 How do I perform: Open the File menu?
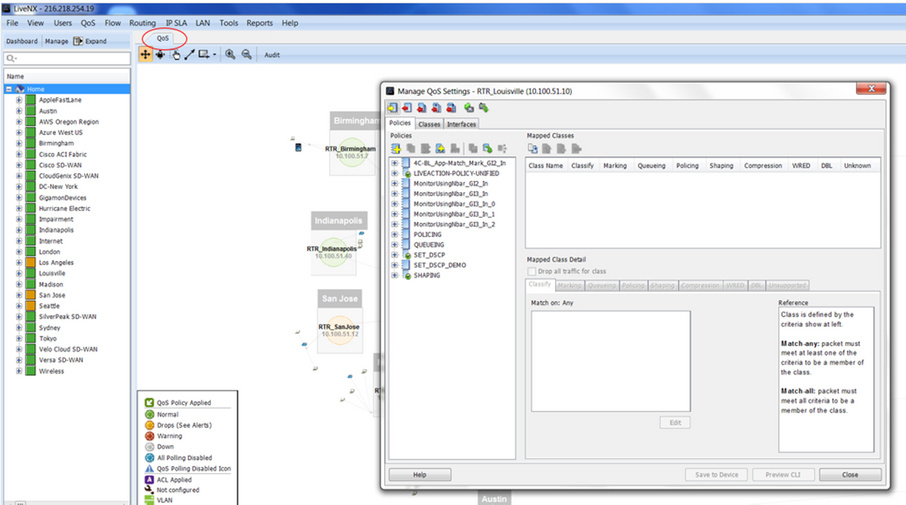point(12,23)
